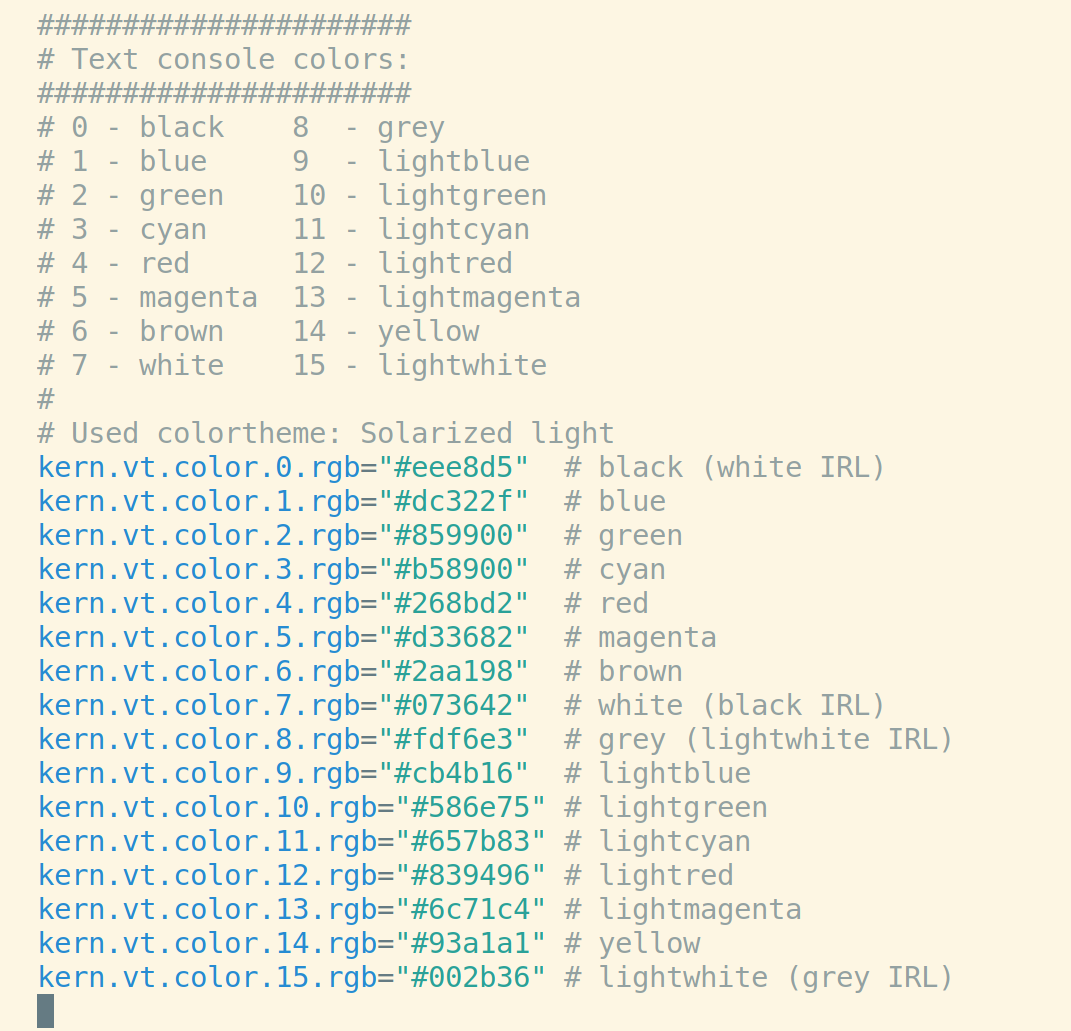Click the "# brown" comment

pos(624,672)
